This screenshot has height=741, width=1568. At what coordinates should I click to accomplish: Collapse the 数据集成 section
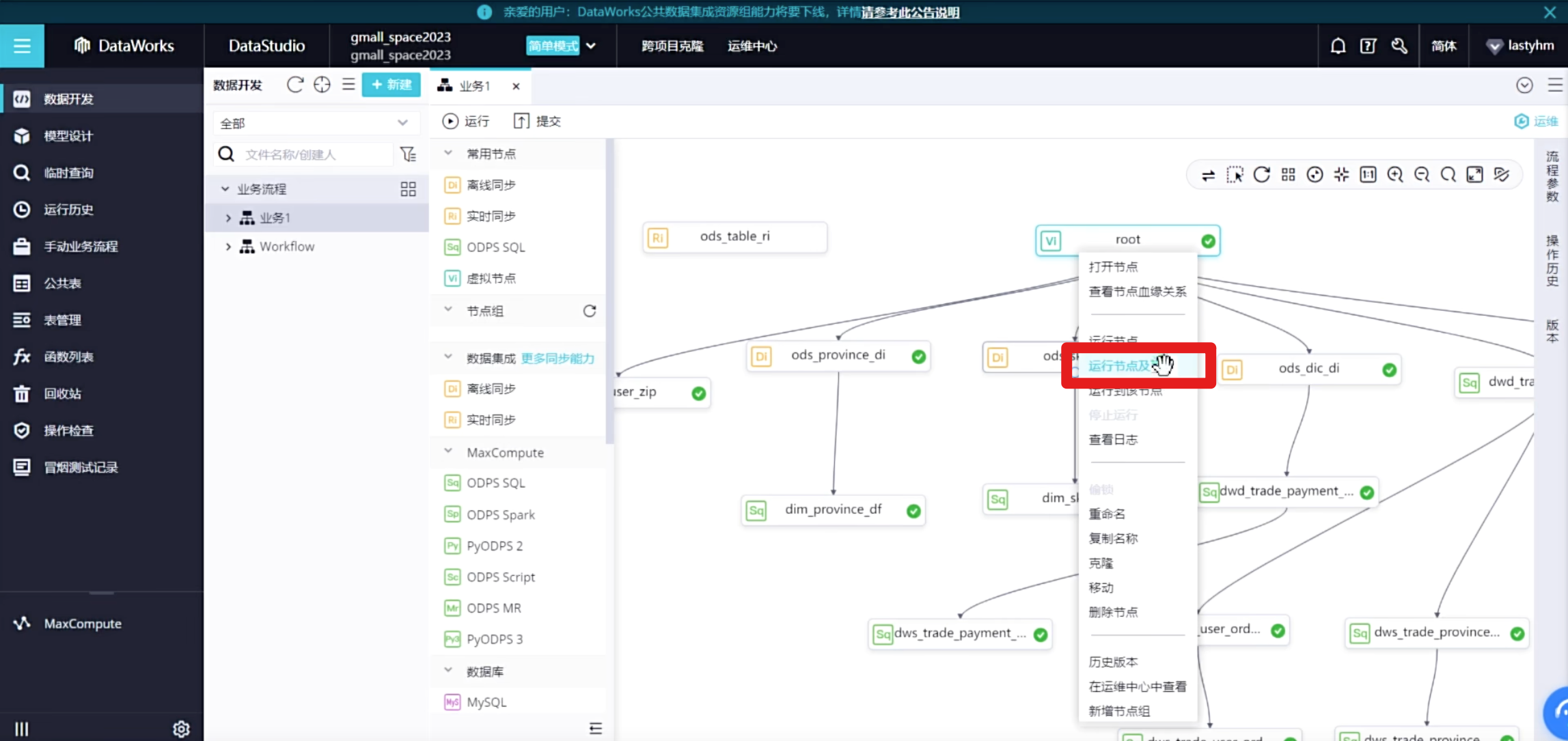(448, 356)
